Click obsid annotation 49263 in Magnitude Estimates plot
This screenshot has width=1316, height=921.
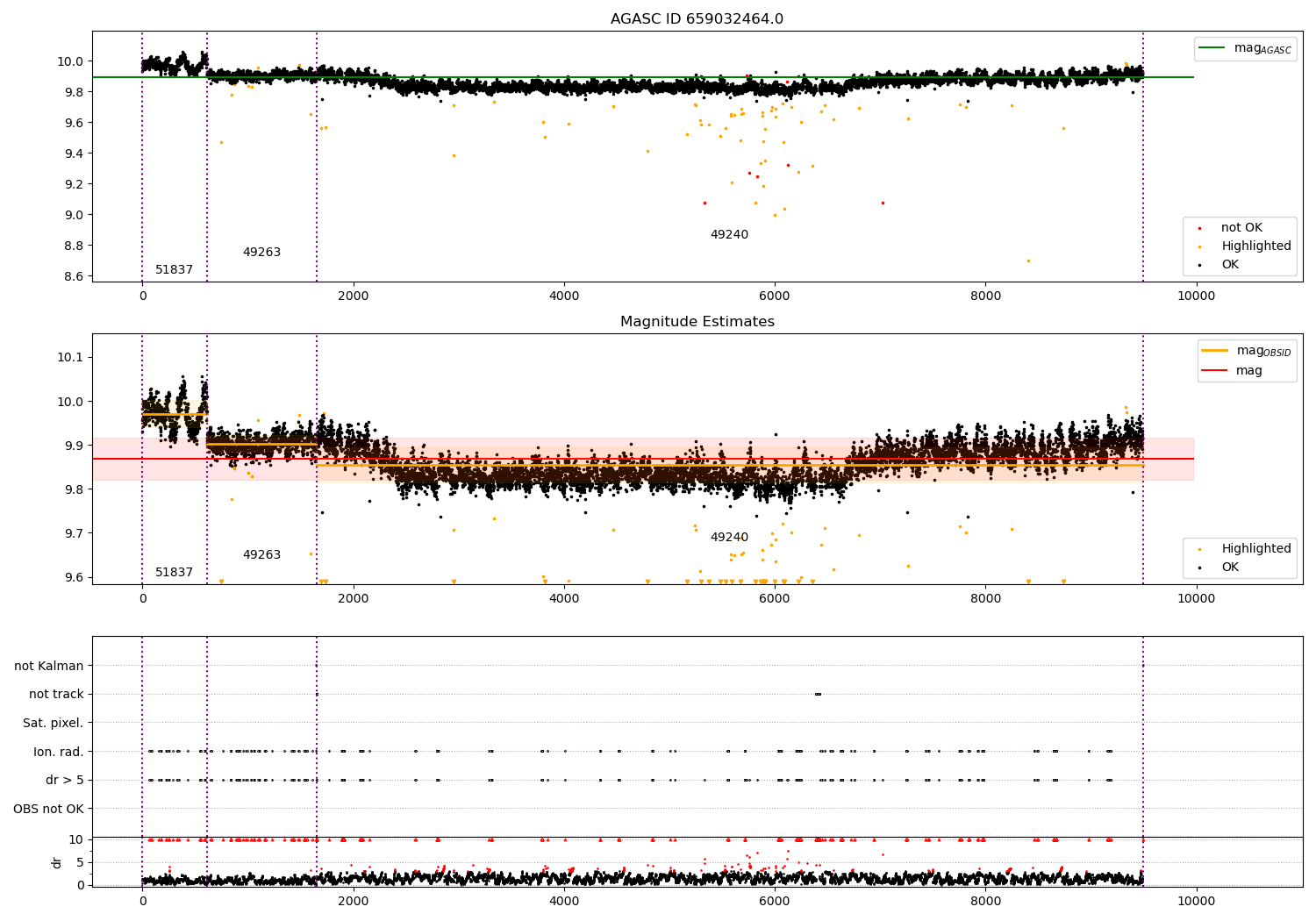click(x=261, y=555)
